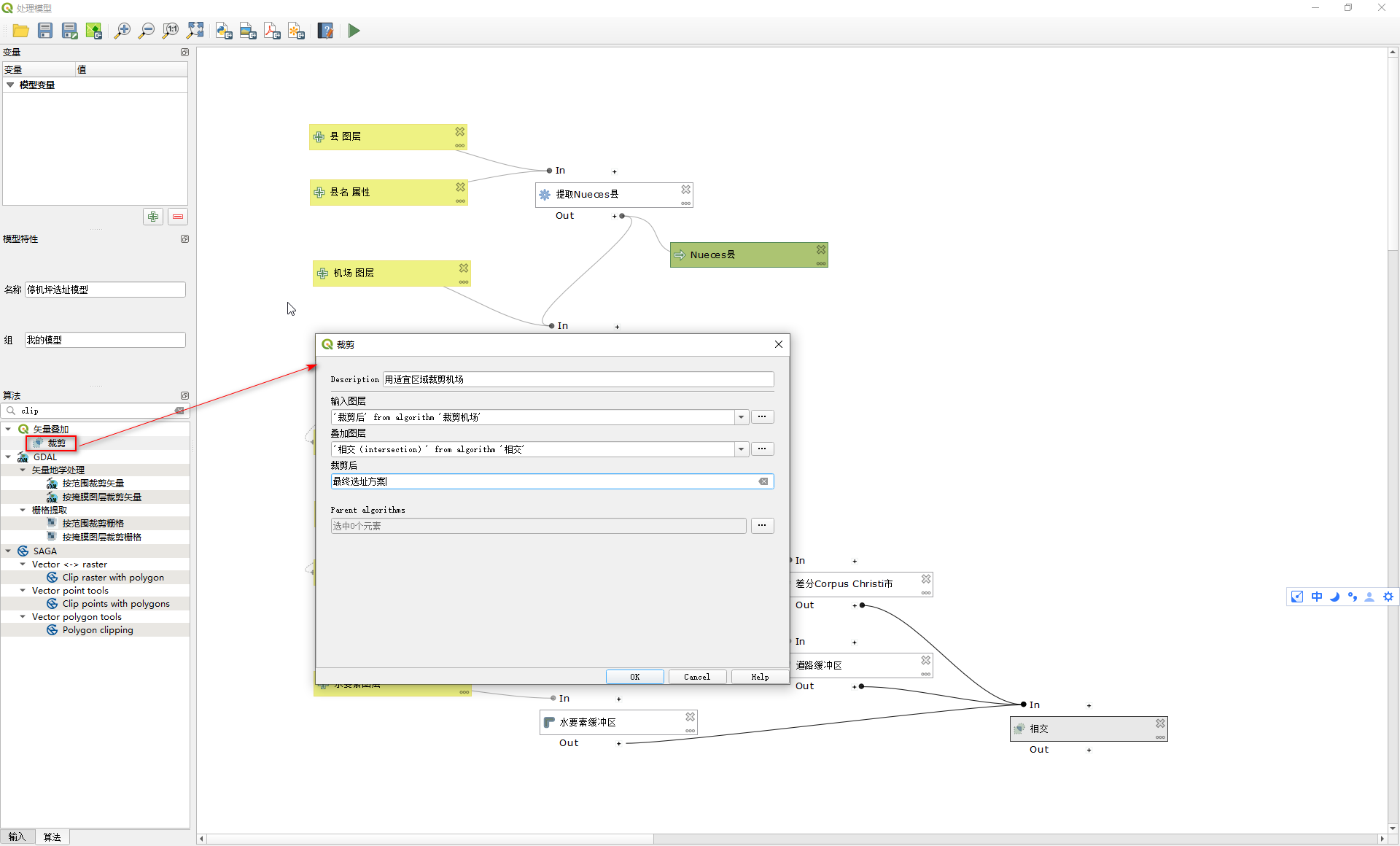Clear the clip search box
This screenshot has width=1400, height=846.
179,411
